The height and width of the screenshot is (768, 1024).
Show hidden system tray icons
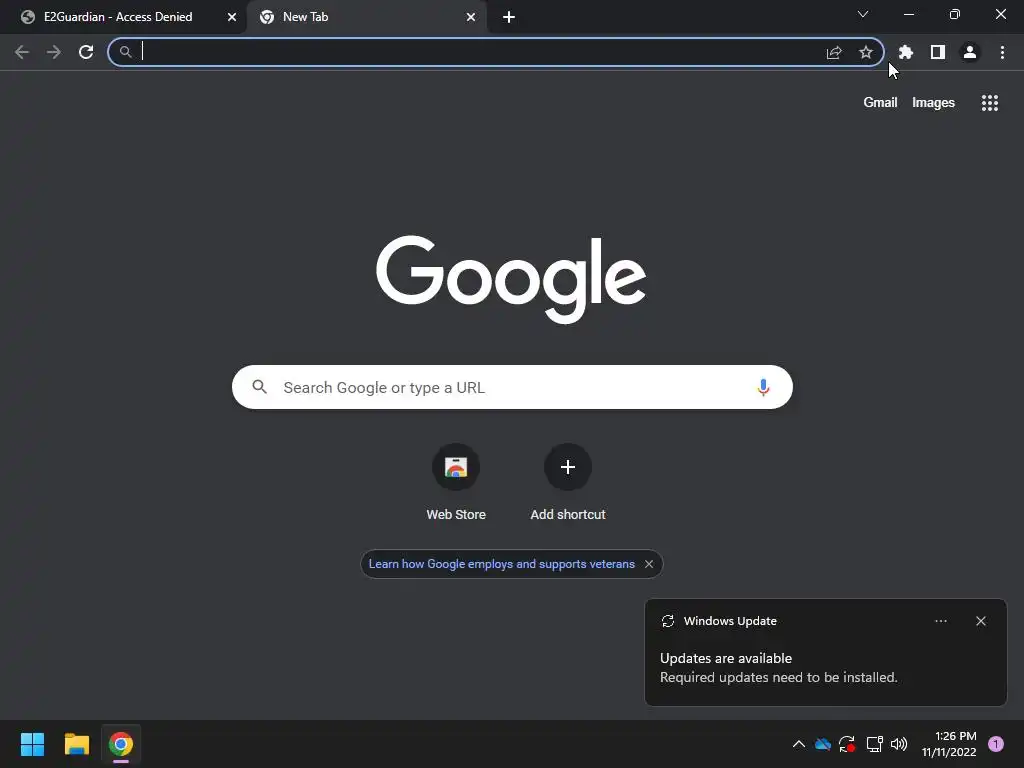tap(799, 744)
